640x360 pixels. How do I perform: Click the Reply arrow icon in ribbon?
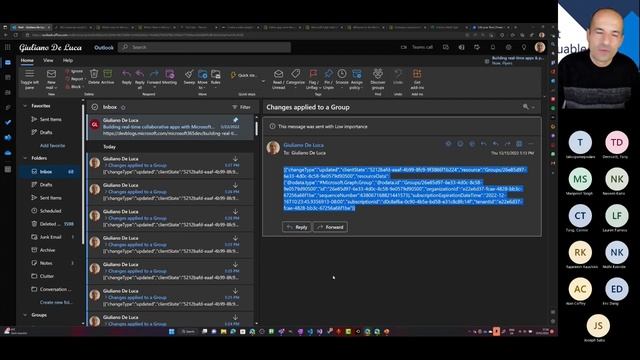point(127,73)
